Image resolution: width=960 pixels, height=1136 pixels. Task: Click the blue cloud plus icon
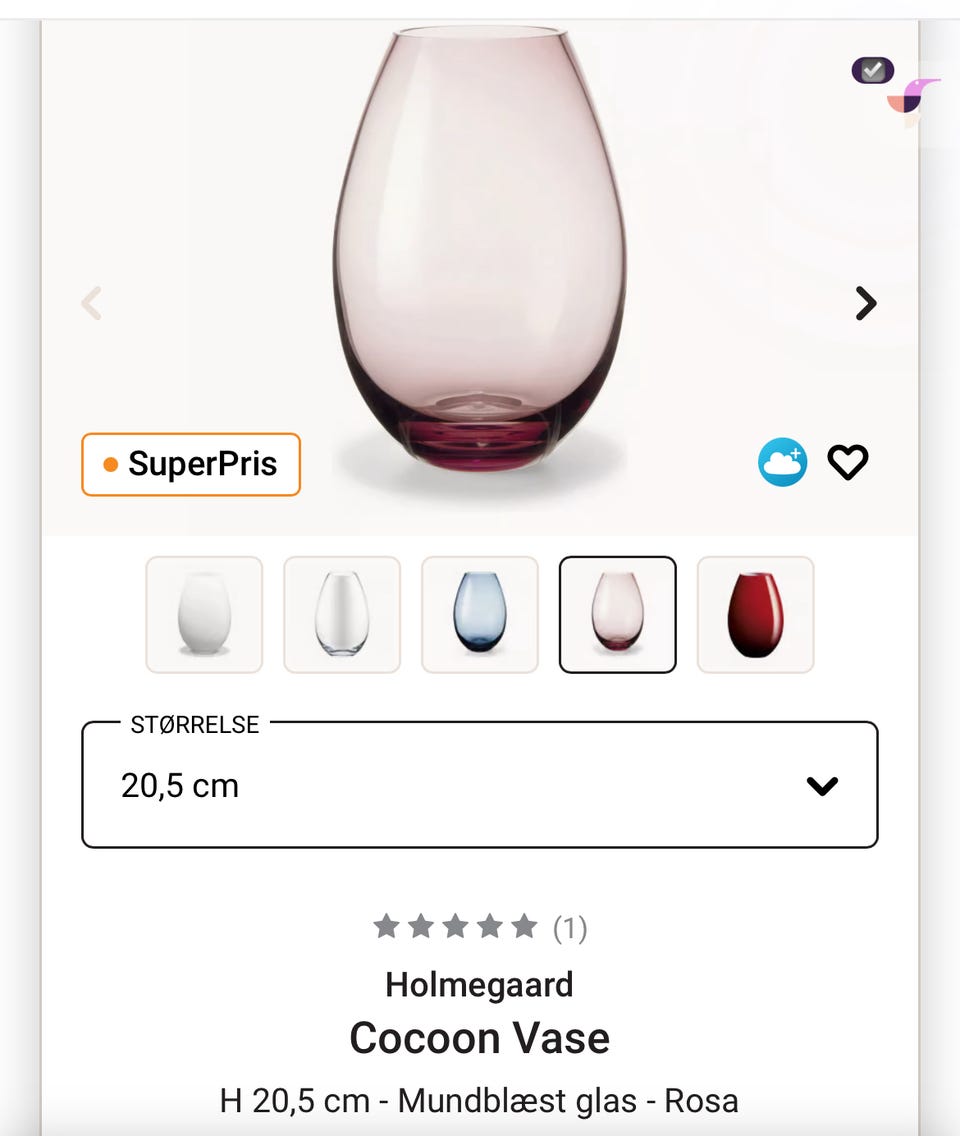(782, 462)
